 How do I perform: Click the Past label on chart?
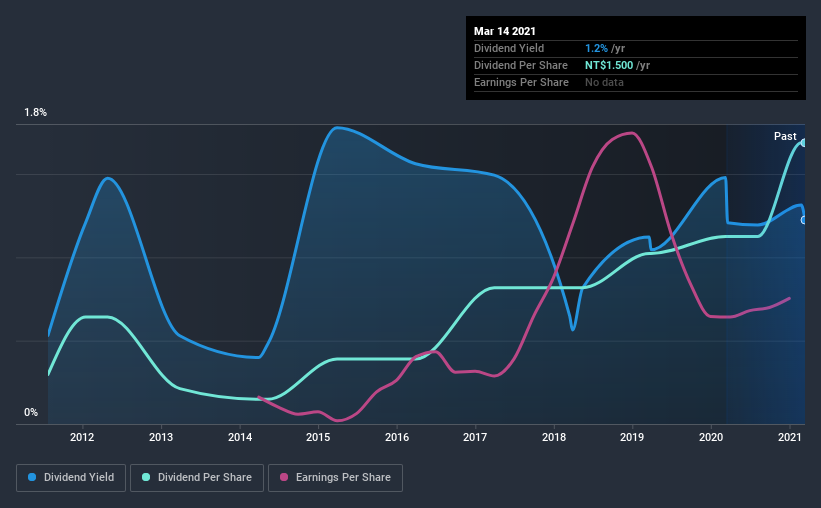tap(785, 136)
